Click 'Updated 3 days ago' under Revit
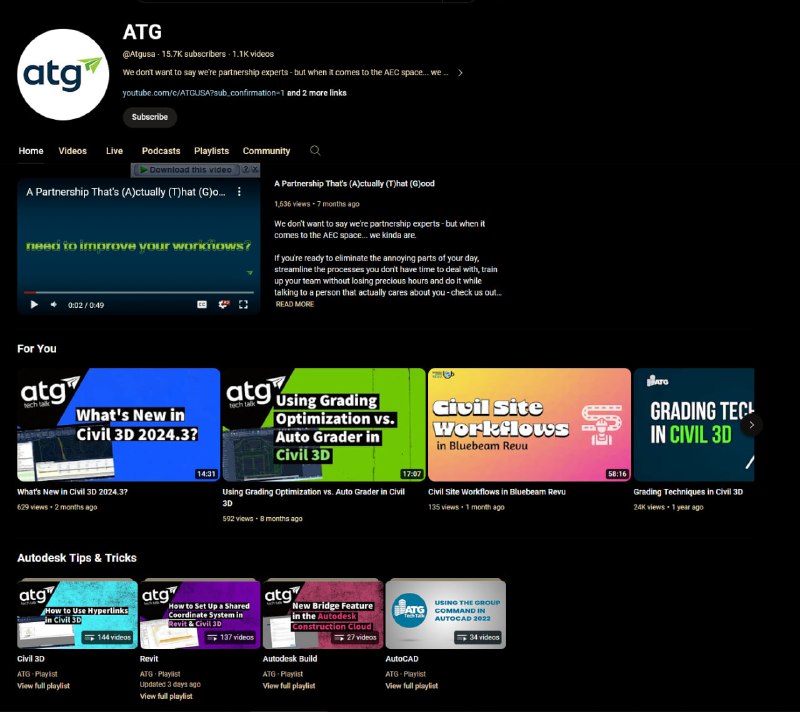This screenshot has width=800, height=712. pyautogui.click(x=170, y=684)
